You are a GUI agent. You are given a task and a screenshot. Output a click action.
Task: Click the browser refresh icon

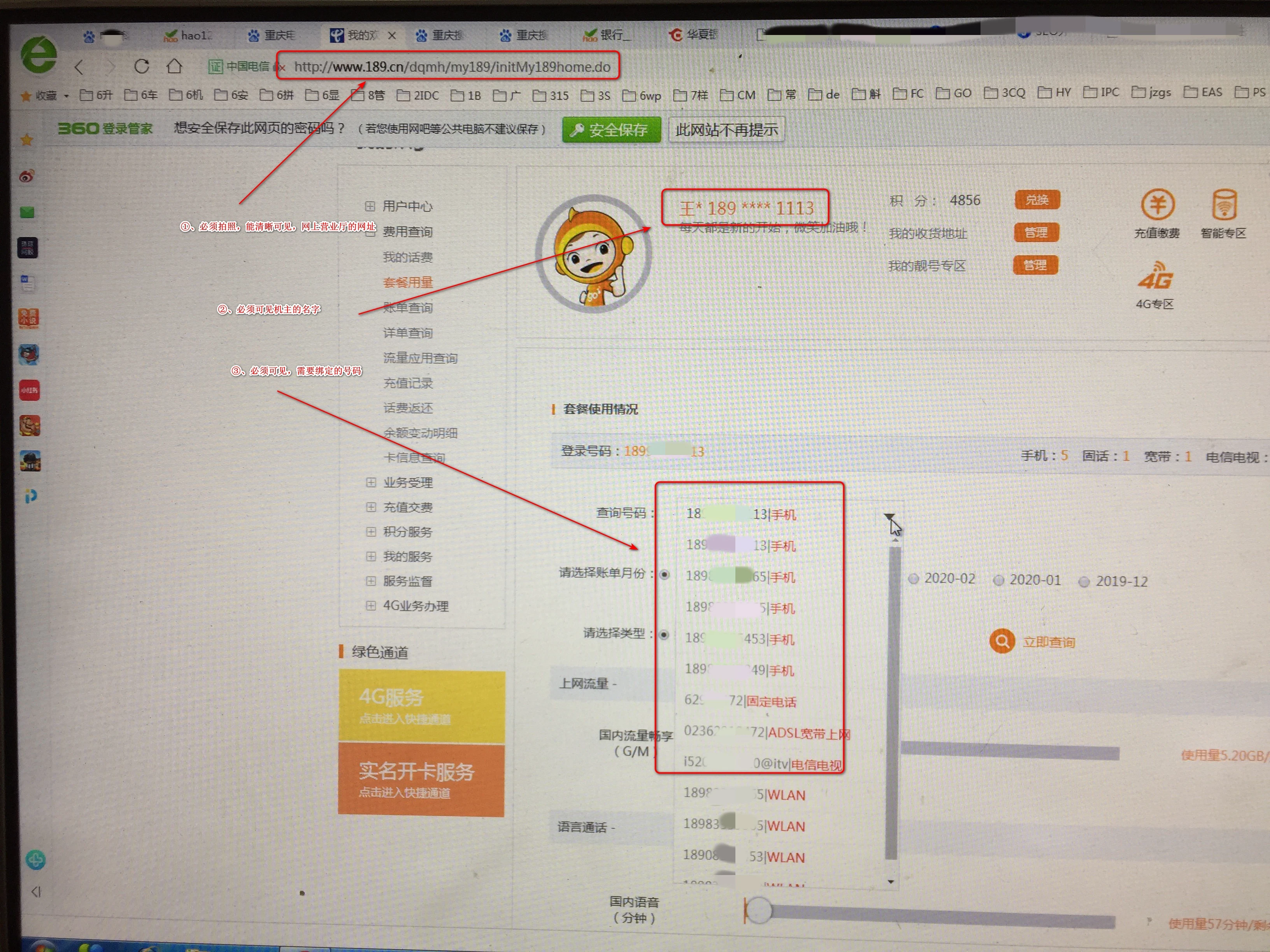click(x=142, y=66)
